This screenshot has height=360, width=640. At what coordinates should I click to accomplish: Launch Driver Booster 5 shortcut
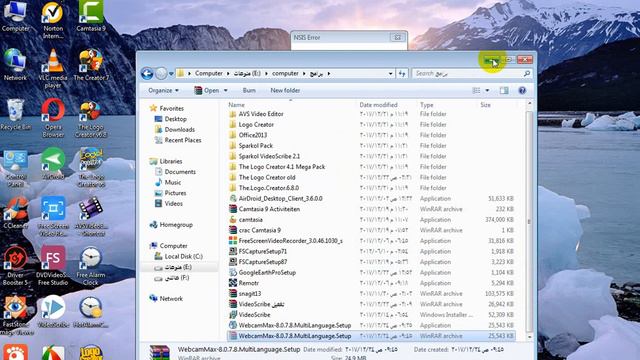pyautogui.click(x=15, y=266)
